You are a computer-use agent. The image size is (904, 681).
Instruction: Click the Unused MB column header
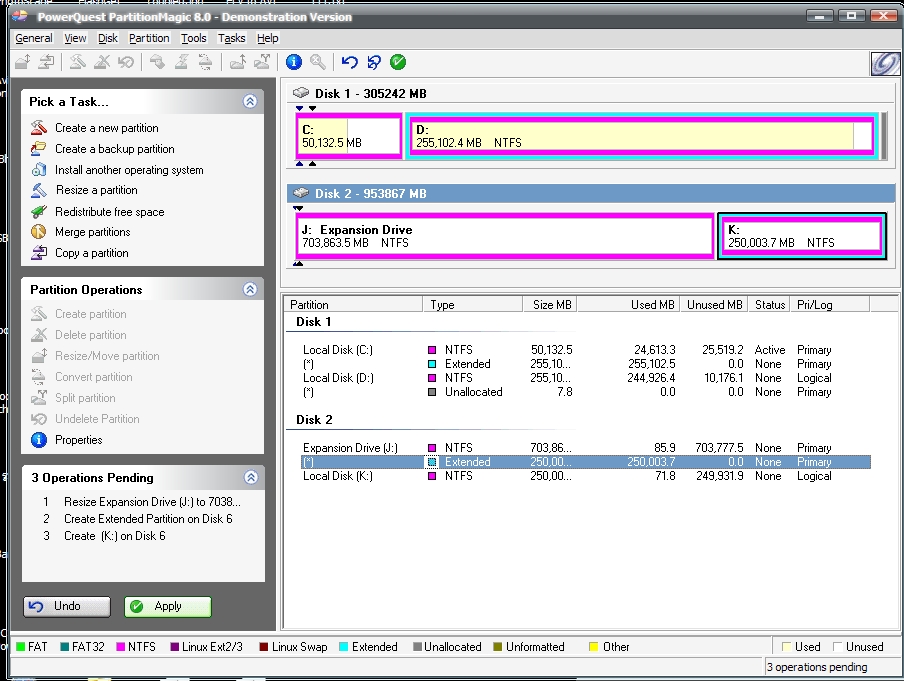click(x=714, y=304)
